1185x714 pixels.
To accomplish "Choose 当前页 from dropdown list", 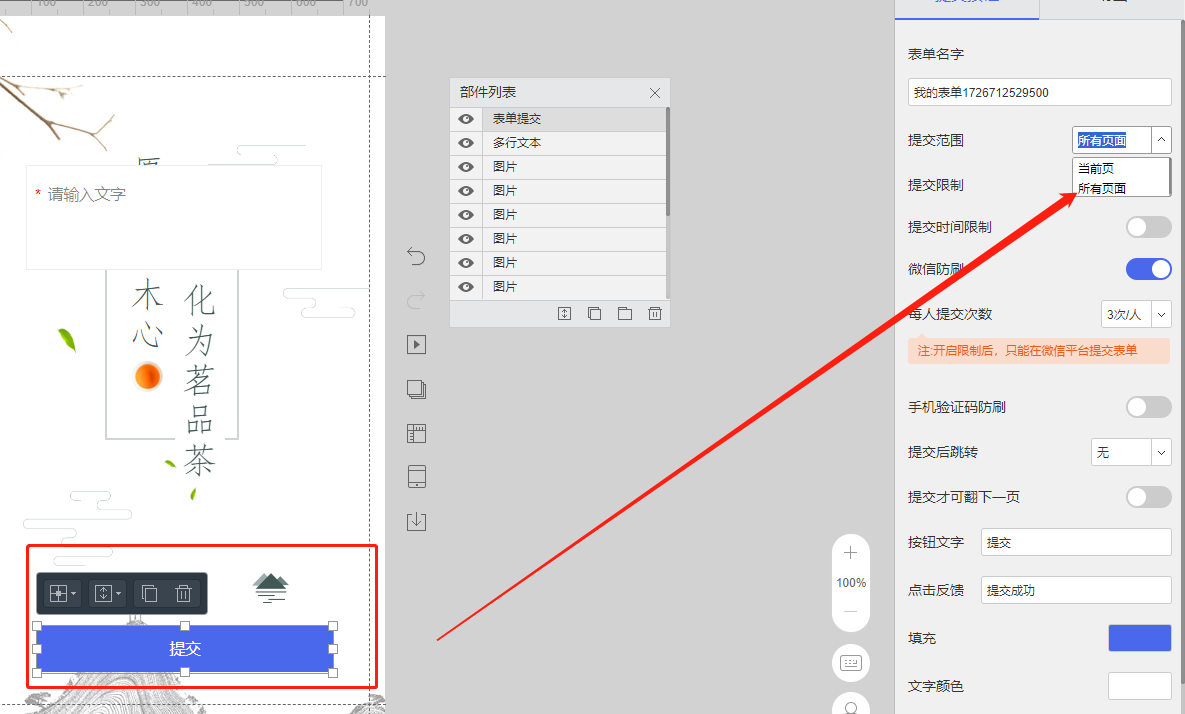I will [x=1121, y=168].
